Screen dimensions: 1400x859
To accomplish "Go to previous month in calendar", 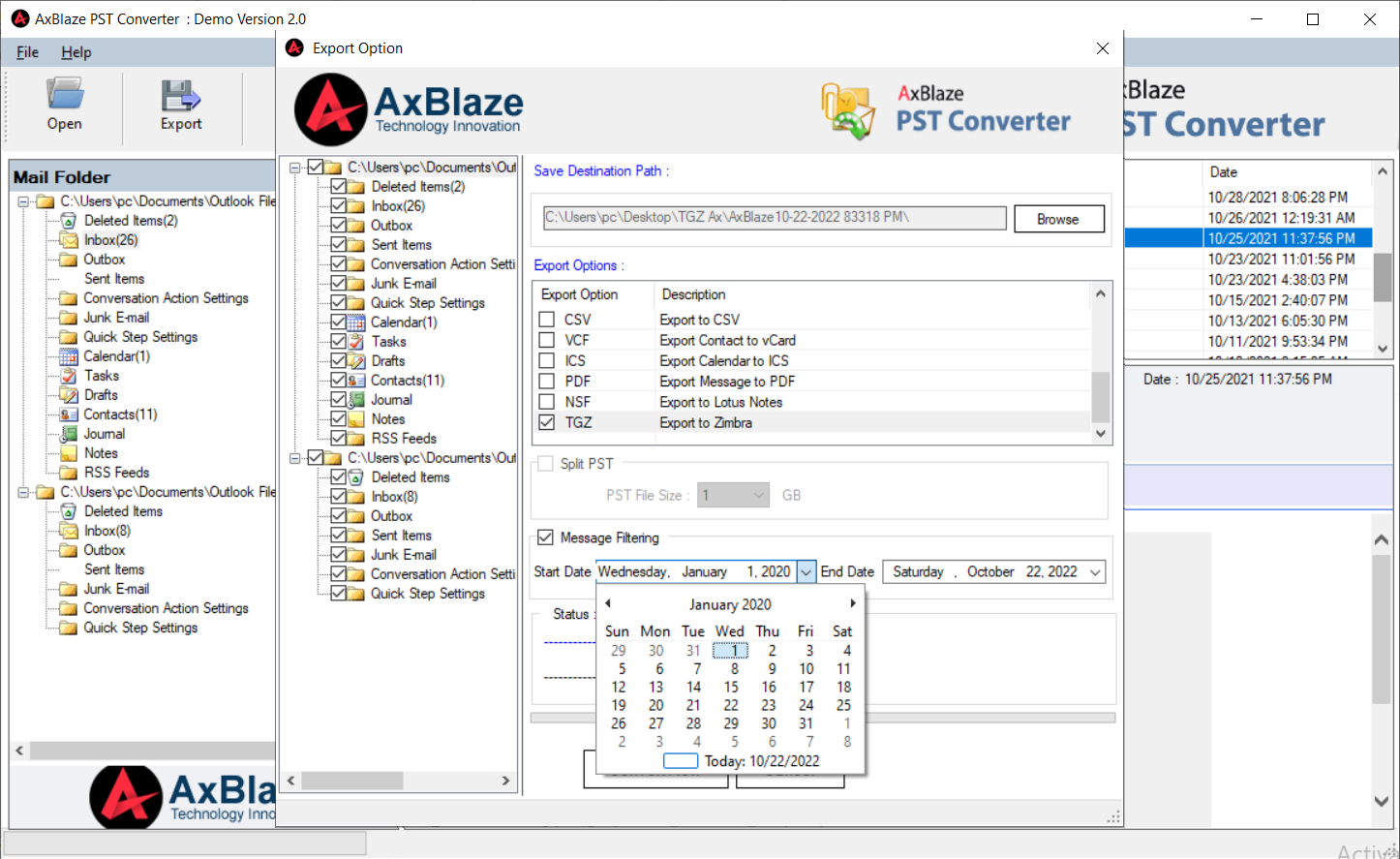I will 608,603.
